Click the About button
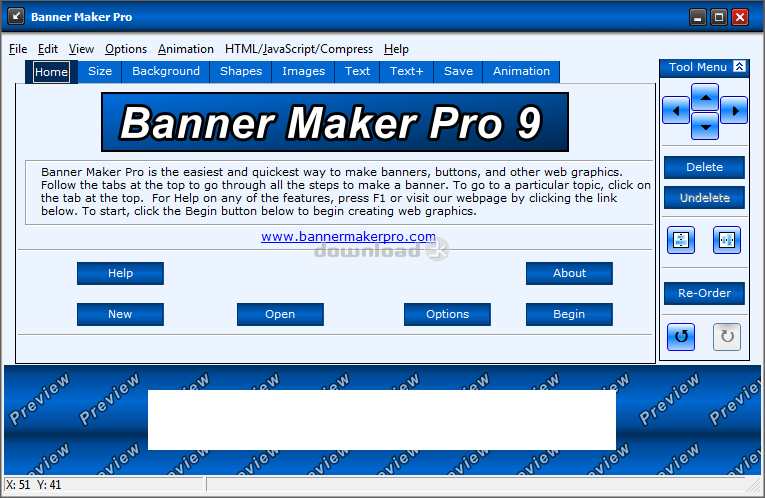Image resolution: width=765 pixels, height=498 pixels. [x=569, y=273]
